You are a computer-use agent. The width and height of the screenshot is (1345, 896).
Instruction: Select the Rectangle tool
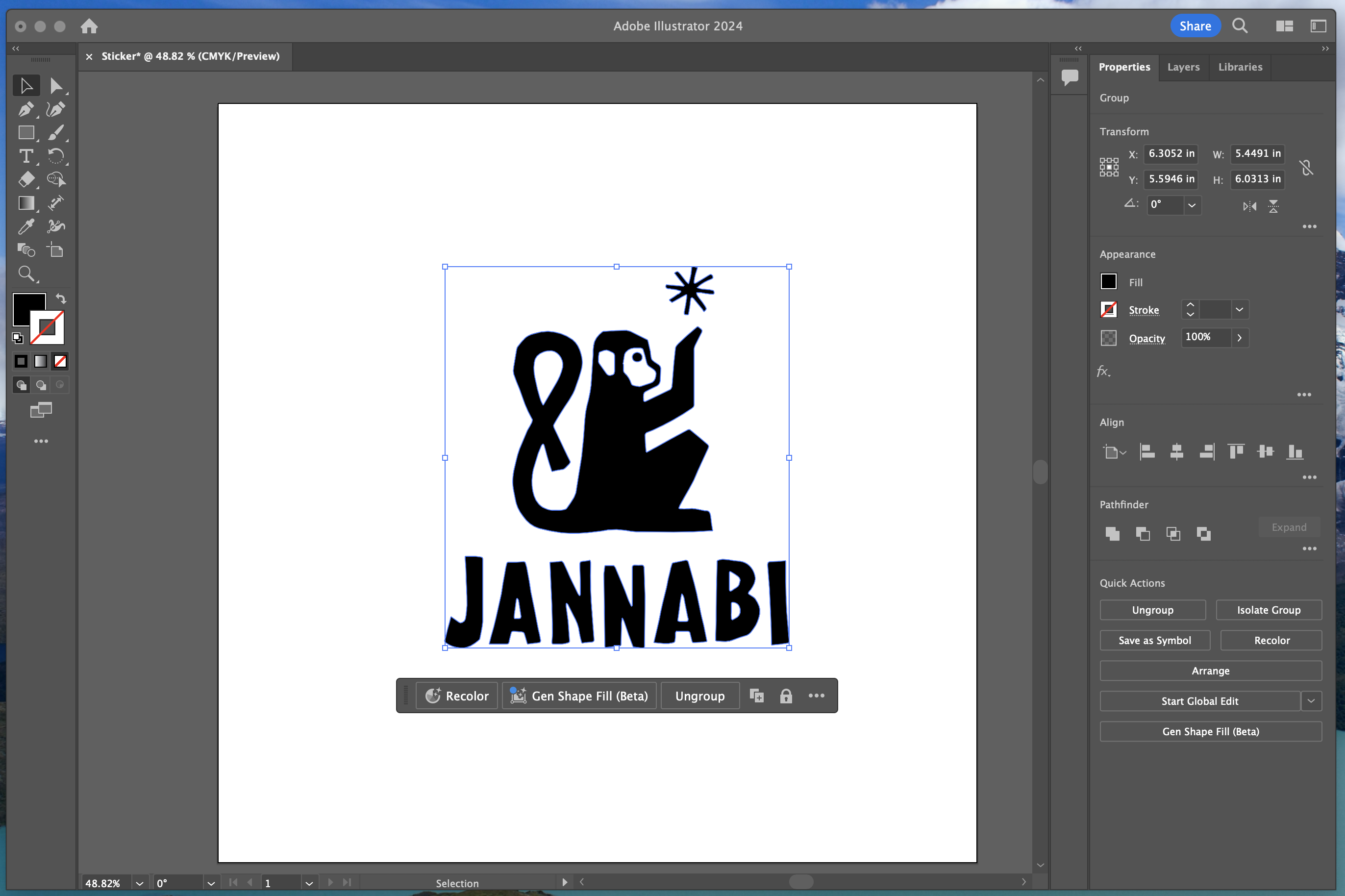click(x=26, y=132)
